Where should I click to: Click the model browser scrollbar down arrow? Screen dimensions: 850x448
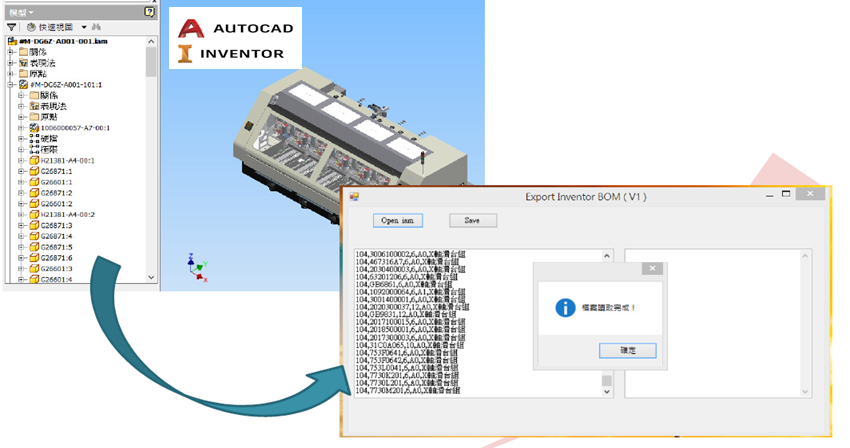pyautogui.click(x=151, y=277)
